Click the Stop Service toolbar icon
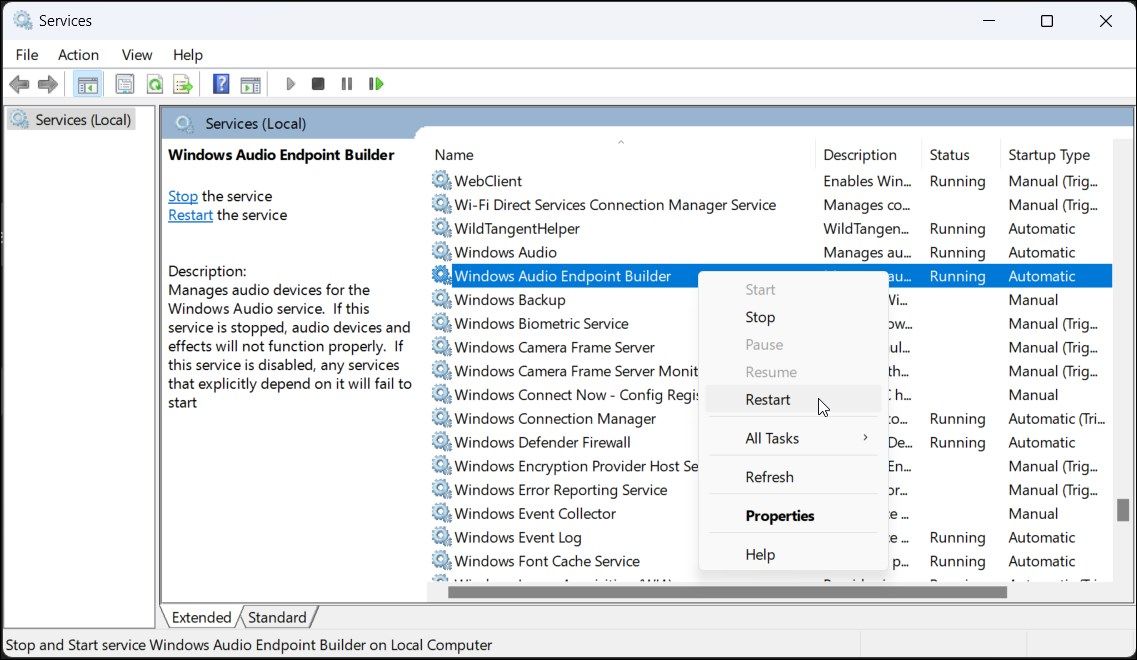The height and width of the screenshot is (660, 1137). pos(317,84)
